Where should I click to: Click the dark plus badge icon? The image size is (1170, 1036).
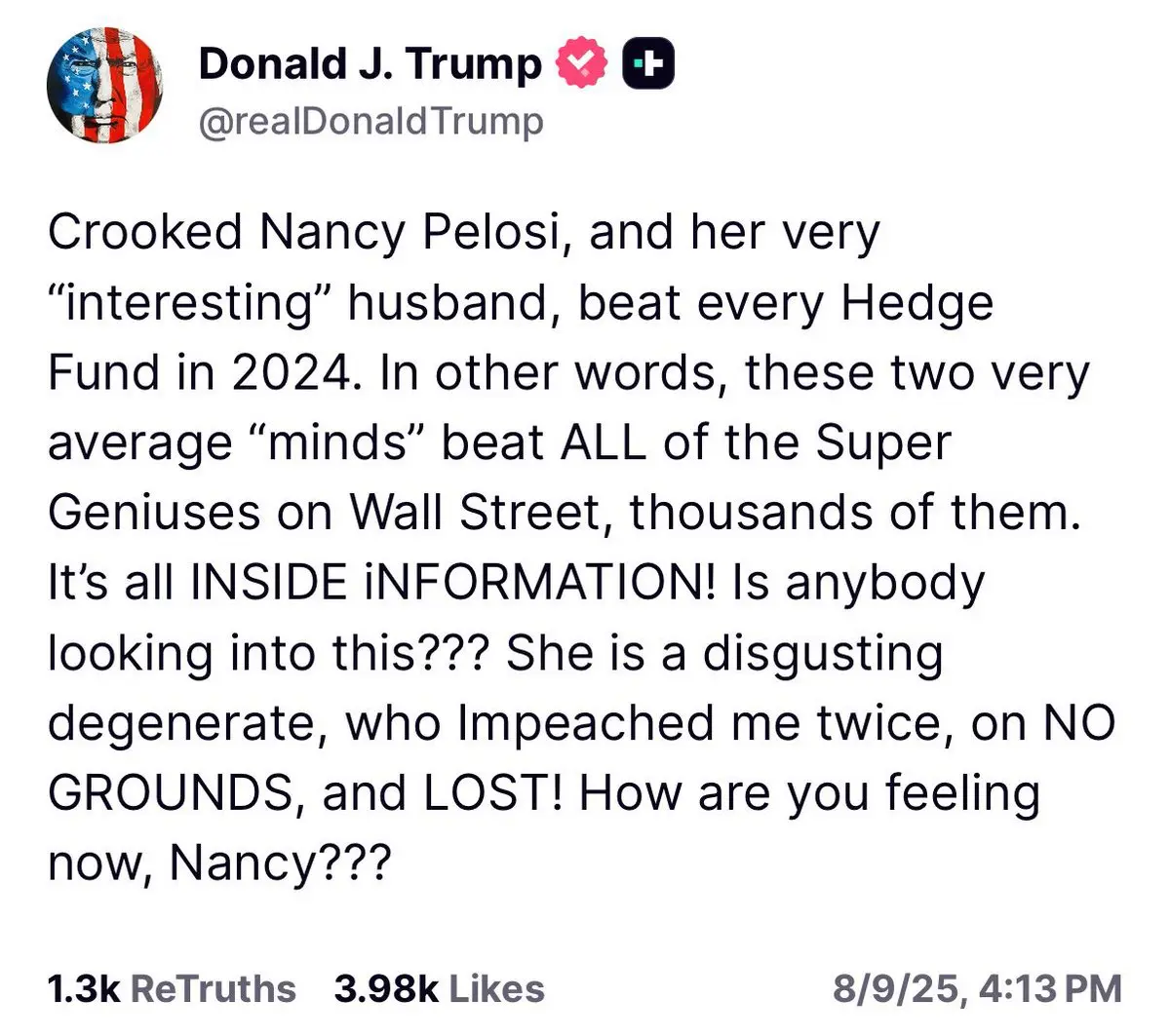(649, 63)
